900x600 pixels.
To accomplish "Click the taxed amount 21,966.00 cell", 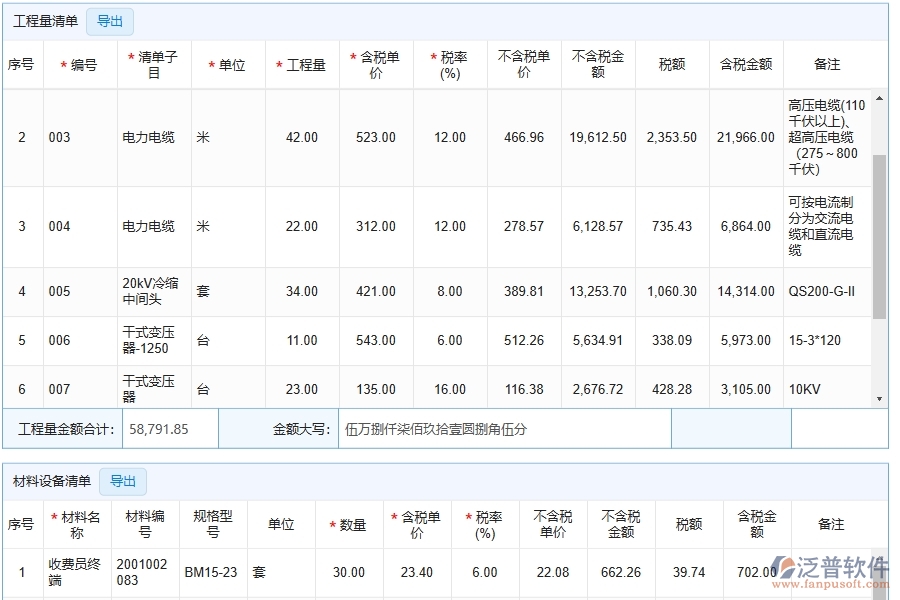I will [746, 138].
